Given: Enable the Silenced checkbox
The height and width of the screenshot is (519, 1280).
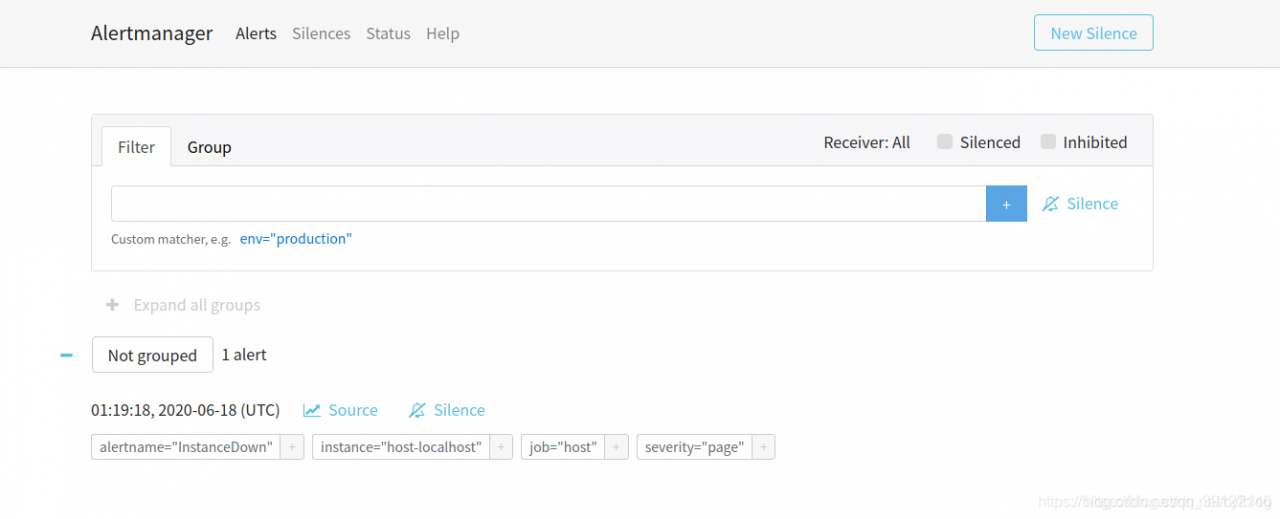Looking at the screenshot, I should click(945, 142).
